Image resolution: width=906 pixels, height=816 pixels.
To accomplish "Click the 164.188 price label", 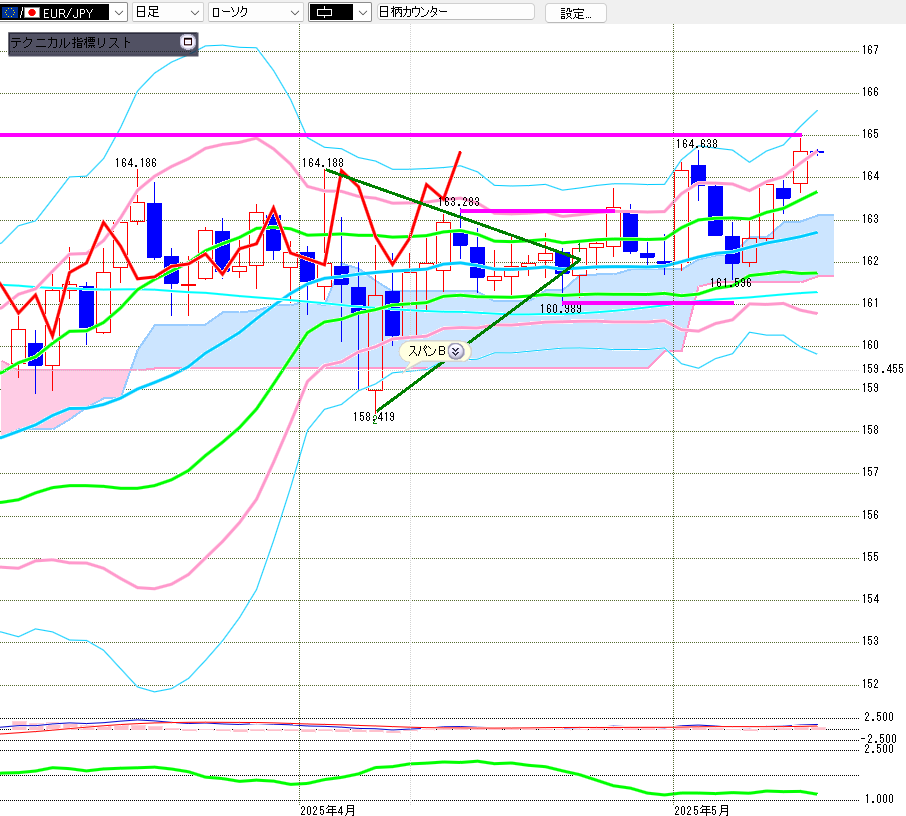I will (322, 163).
